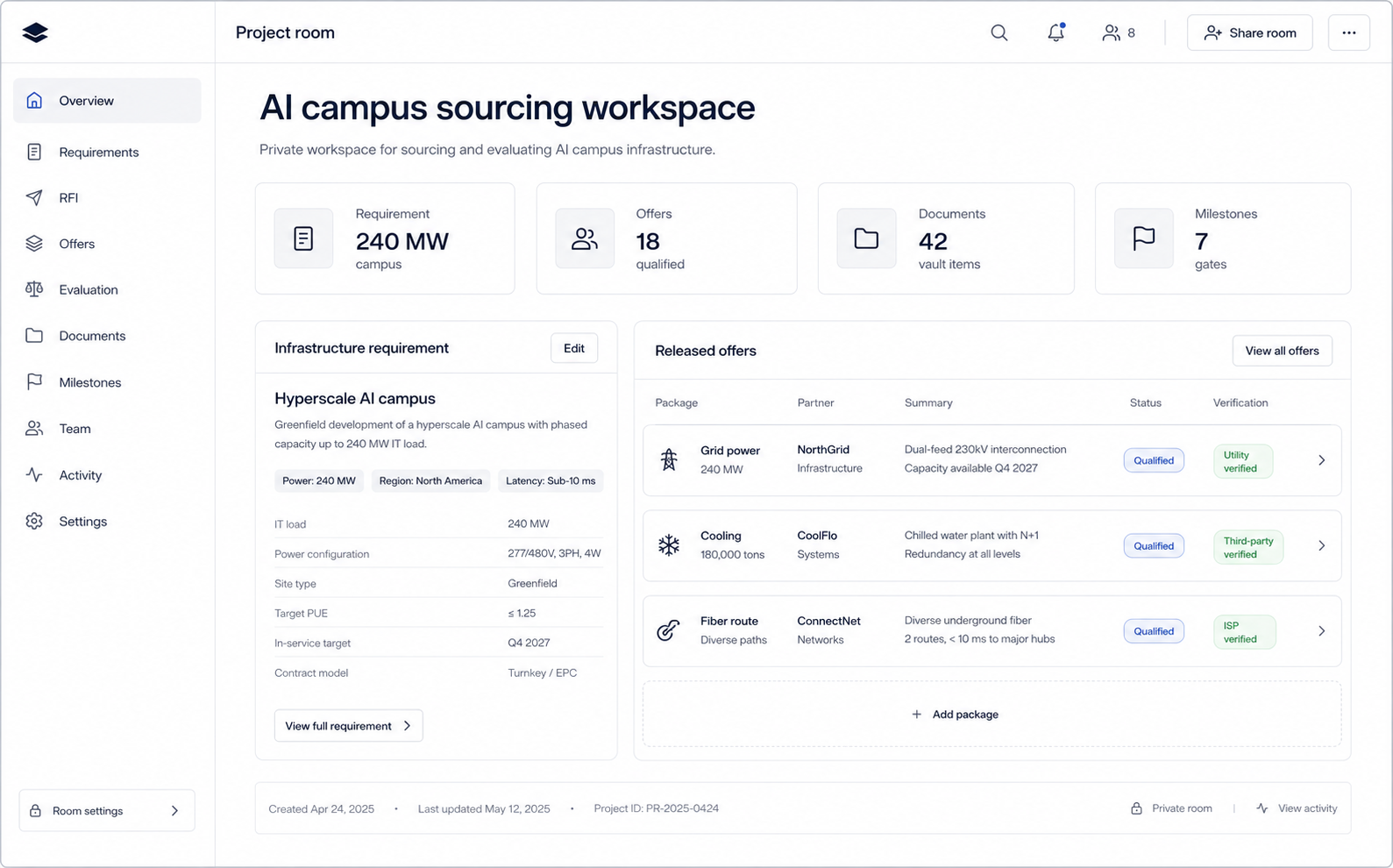Click the CoolFlo Systems partner name
This screenshot has height=868, width=1393.
tap(818, 544)
